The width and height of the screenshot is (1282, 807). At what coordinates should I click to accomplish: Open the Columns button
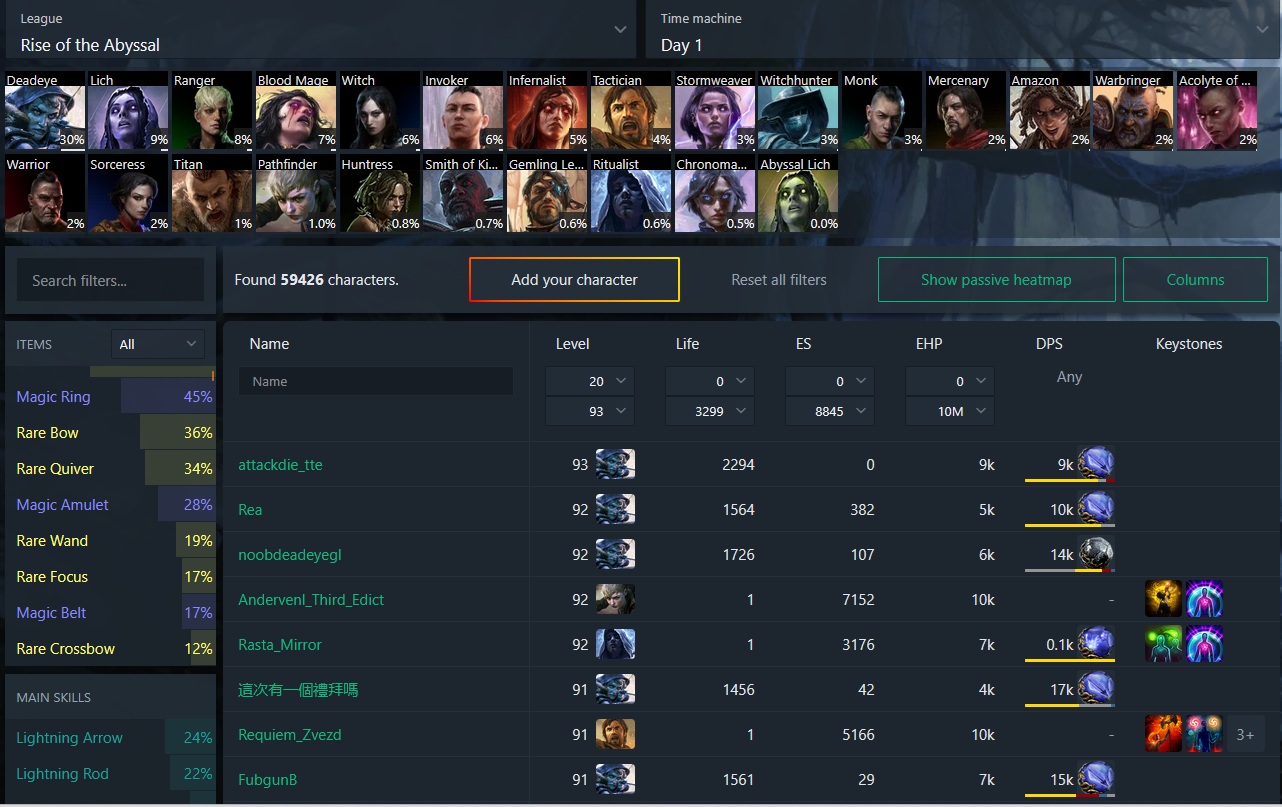pos(1196,280)
